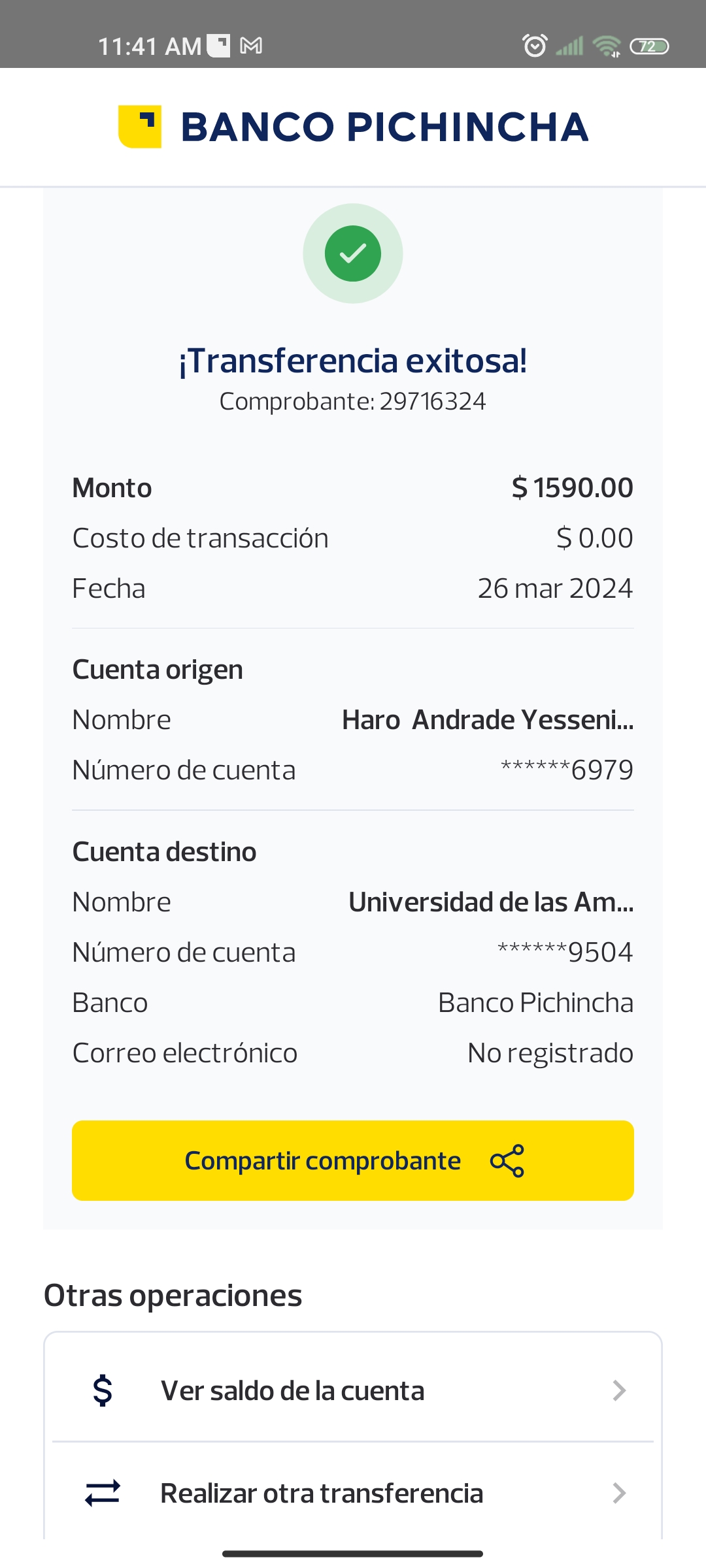This screenshot has height=1568, width=706.
Task: Tap the BANCO PICHINCHA header title
Action: point(384,127)
